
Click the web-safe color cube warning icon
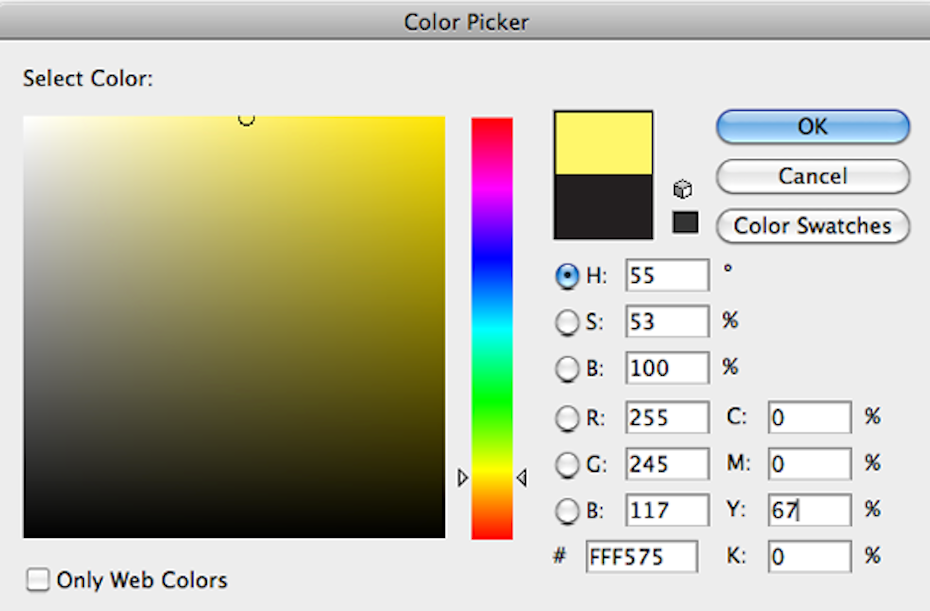684,190
